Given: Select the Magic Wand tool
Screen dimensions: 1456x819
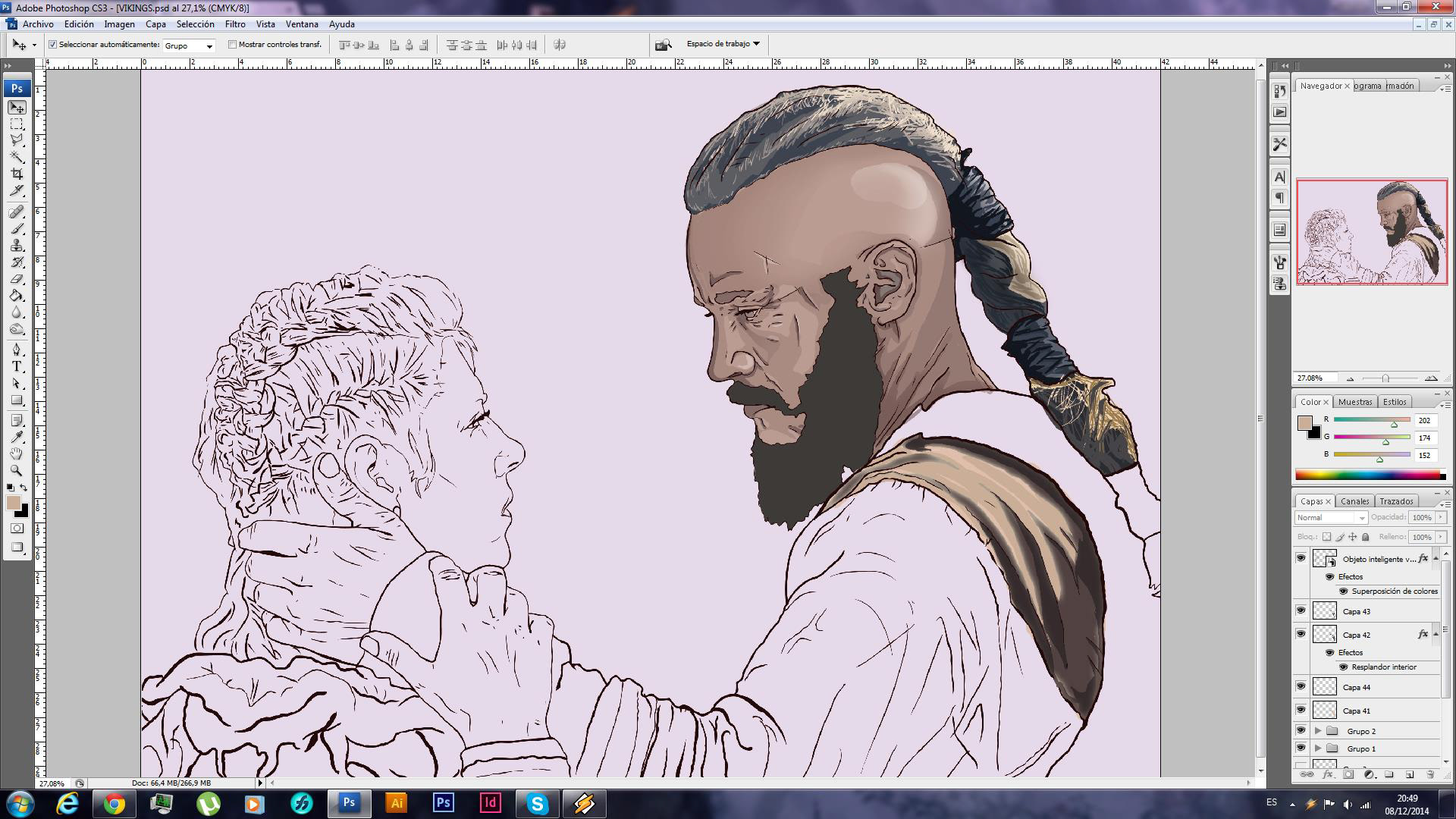Looking at the screenshot, I should click(x=17, y=157).
